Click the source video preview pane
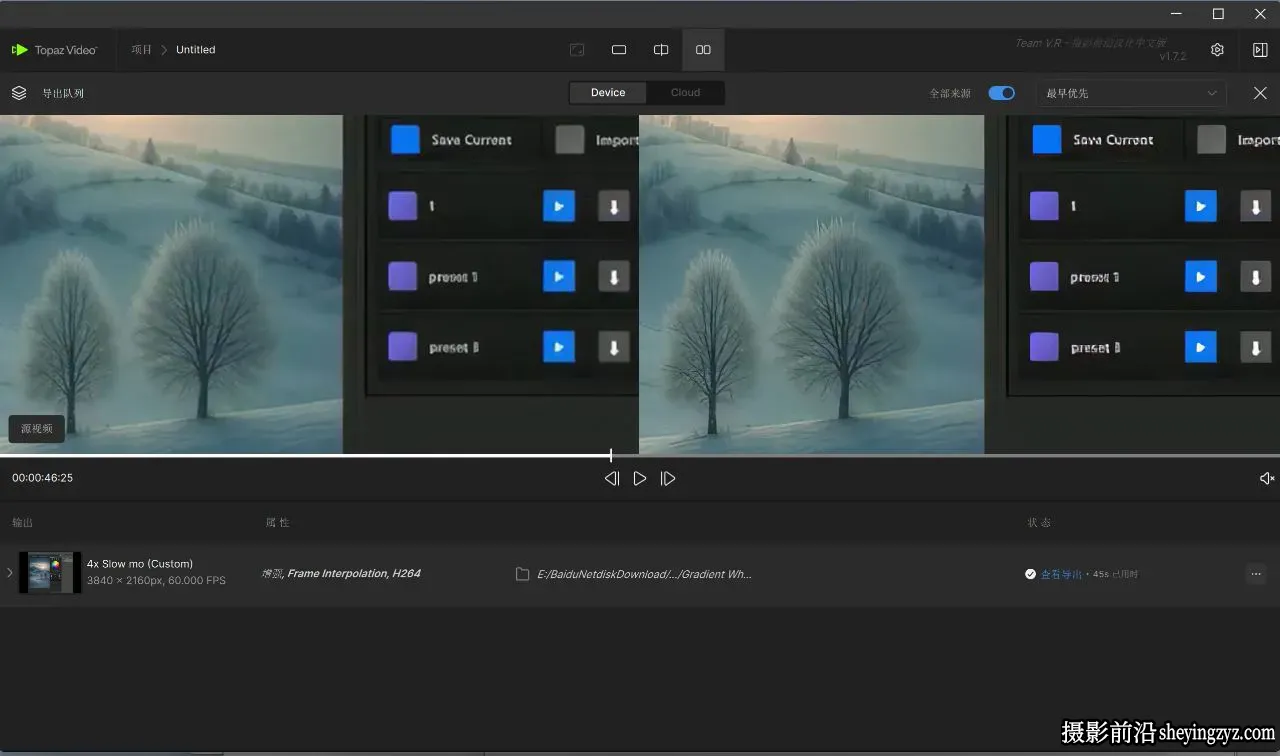 (x=319, y=284)
